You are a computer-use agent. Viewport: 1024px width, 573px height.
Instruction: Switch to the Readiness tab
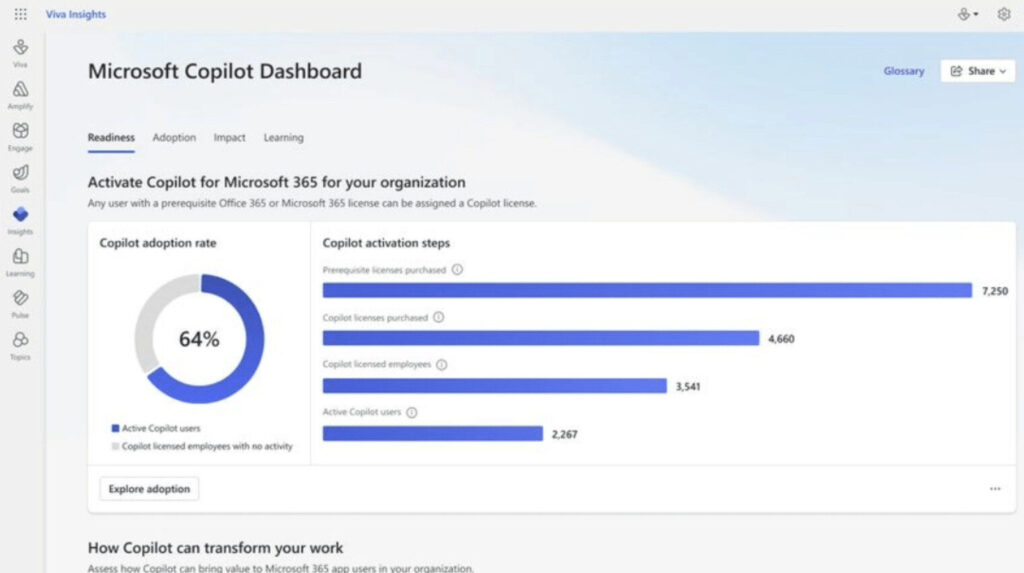pyautogui.click(x=111, y=138)
